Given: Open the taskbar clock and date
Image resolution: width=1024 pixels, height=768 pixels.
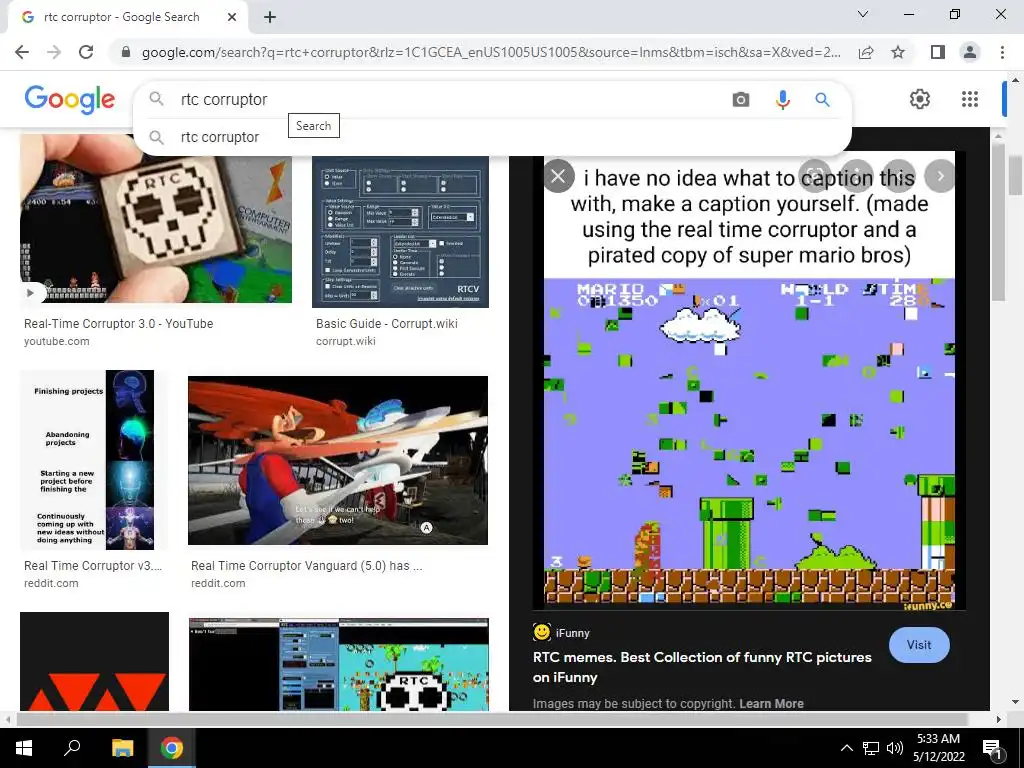Looking at the screenshot, I should pyautogui.click(x=938, y=748).
